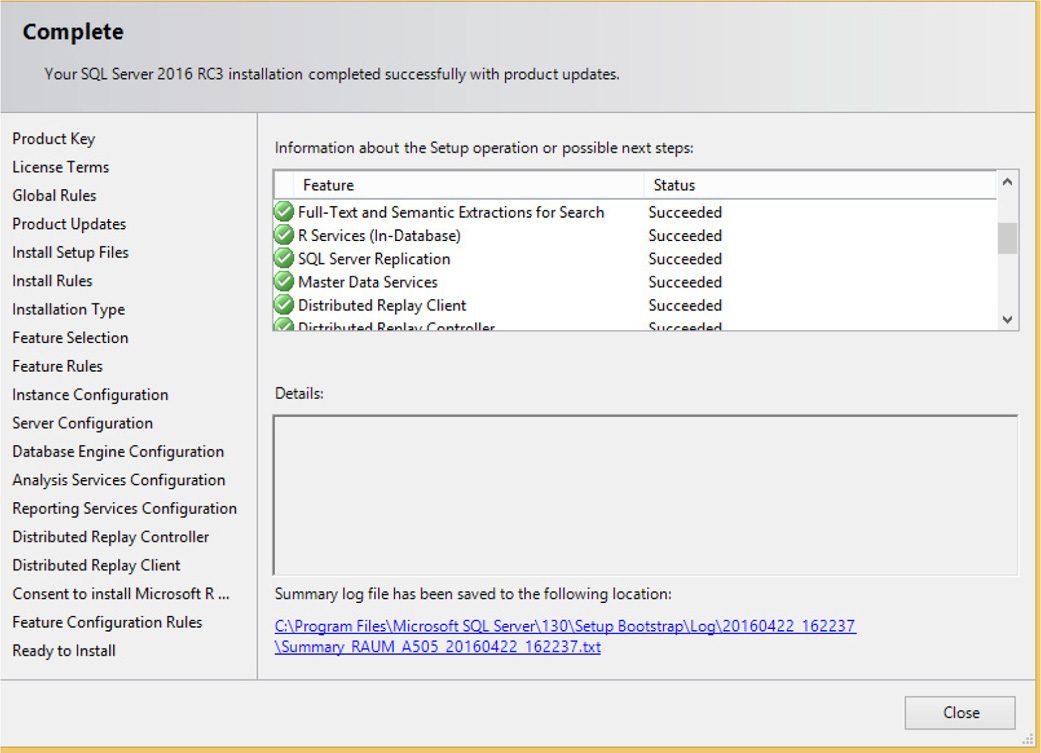Go to the Install Rules step
1041x753 pixels.
point(52,281)
